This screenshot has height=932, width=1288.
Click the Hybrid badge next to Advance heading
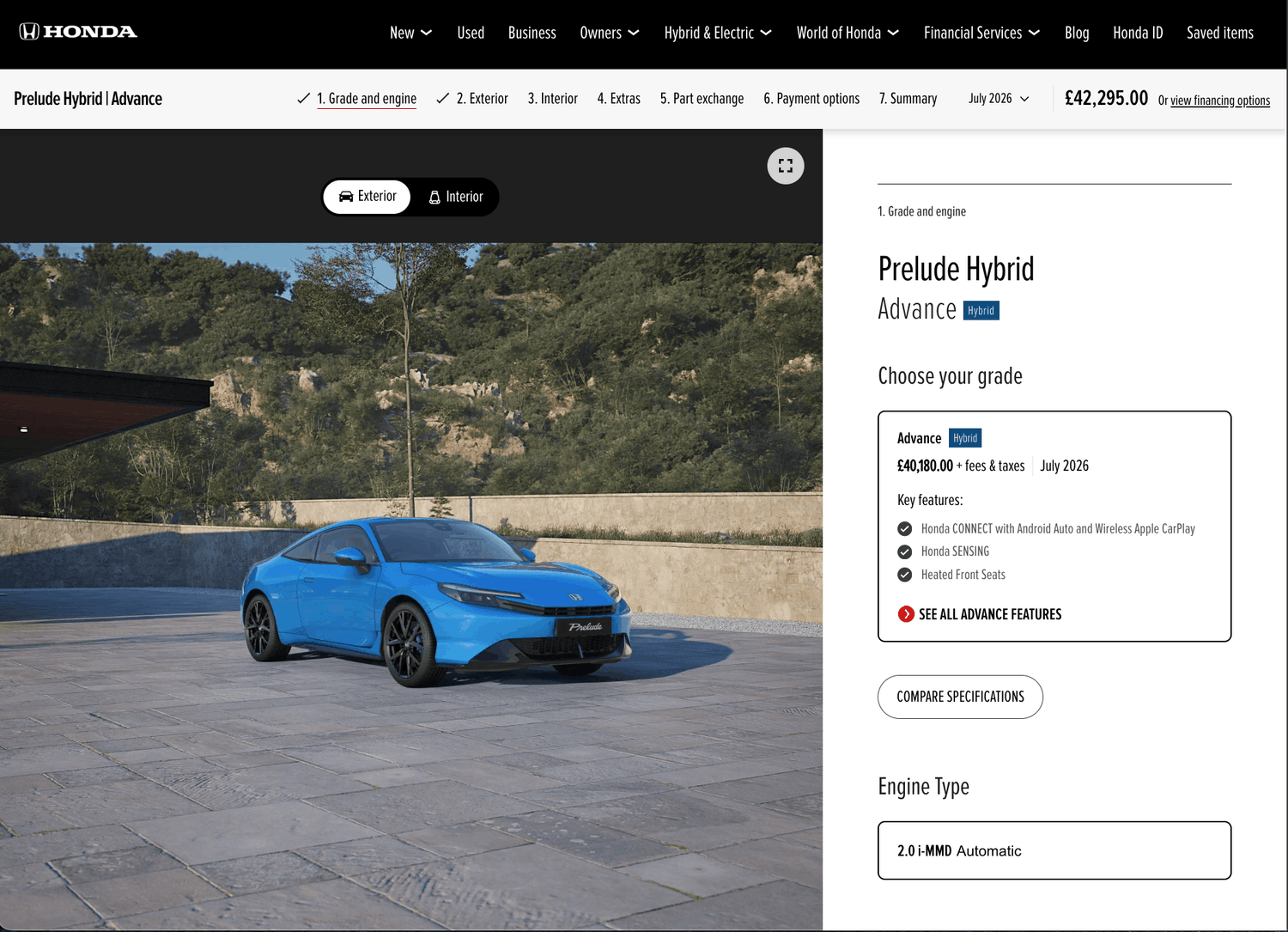tap(981, 310)
